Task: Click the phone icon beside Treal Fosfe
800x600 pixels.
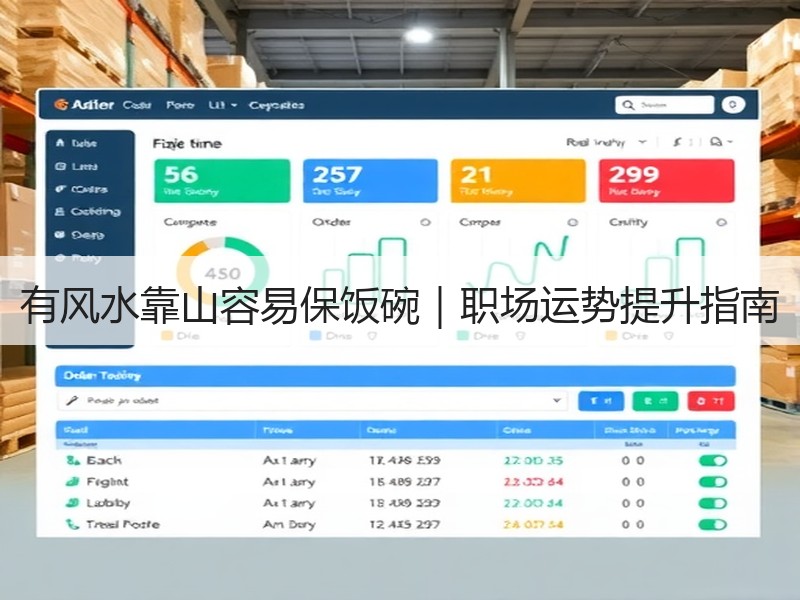Action: pos(73,524)
